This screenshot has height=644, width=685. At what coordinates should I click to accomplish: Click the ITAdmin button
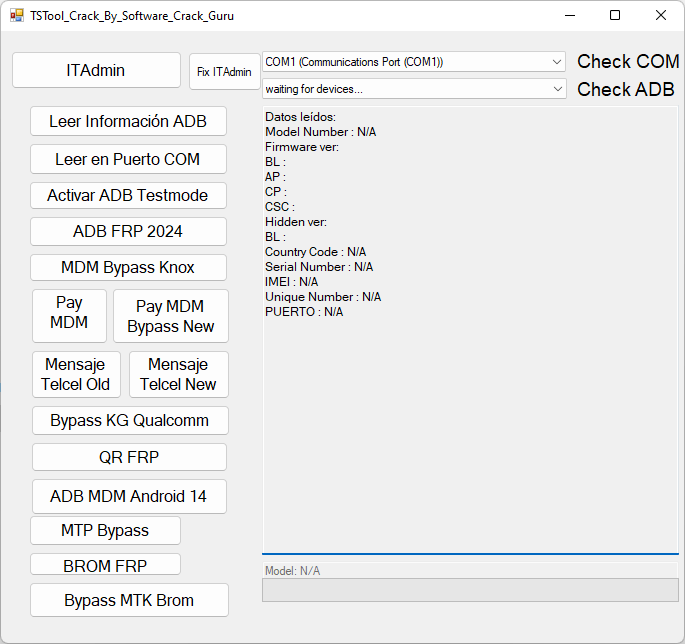click(x=96, y=70)
